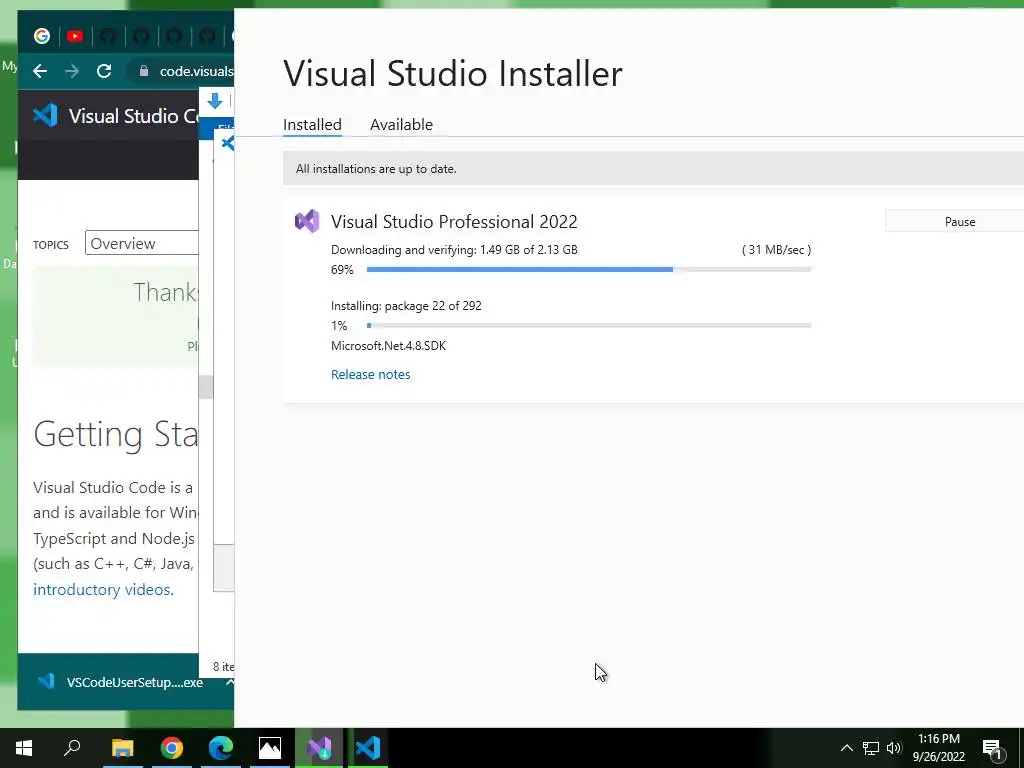Switch to the Installed tab
This screenshot has width=1024, height=768.
[312, 124]
